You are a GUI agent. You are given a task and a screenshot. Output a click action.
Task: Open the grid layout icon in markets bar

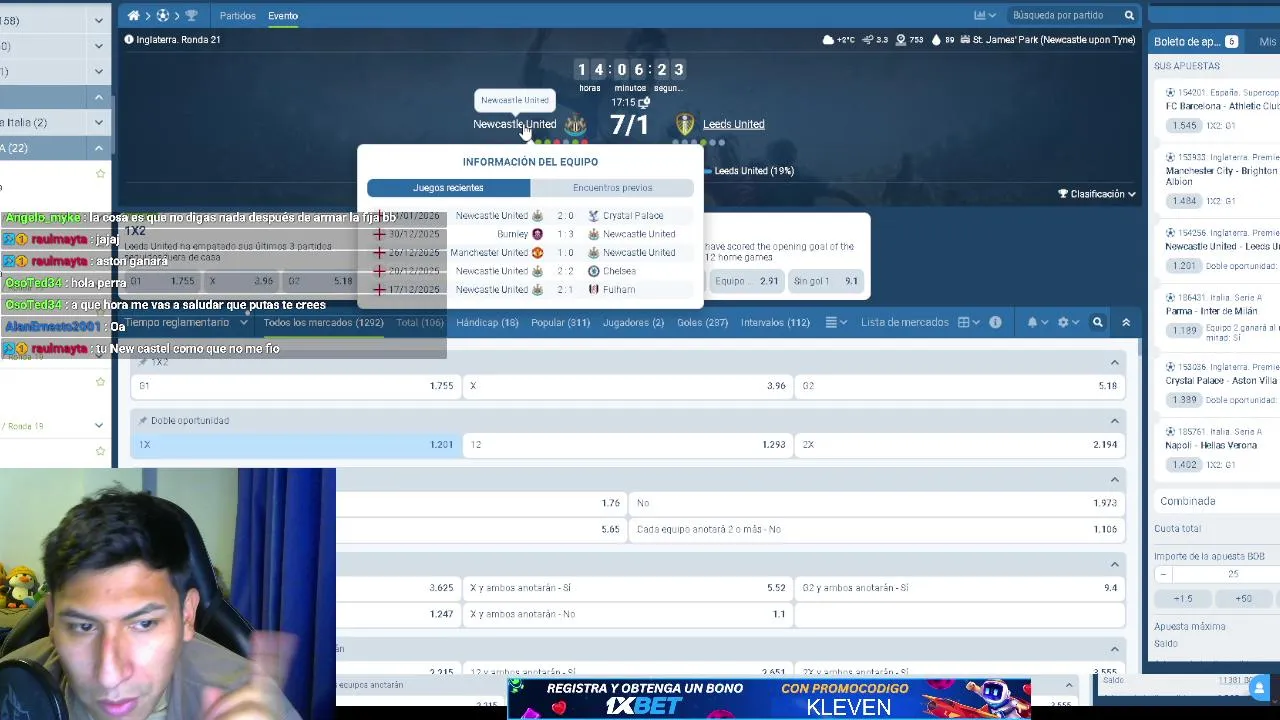coord(967,322)
